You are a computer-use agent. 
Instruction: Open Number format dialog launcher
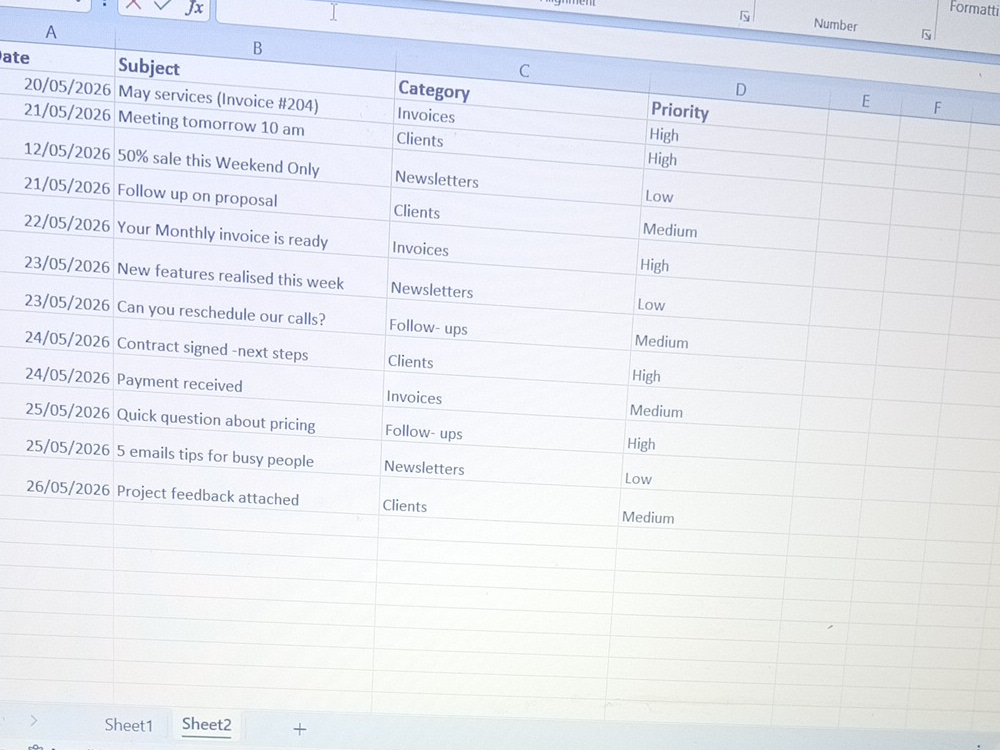click(927, 34)
